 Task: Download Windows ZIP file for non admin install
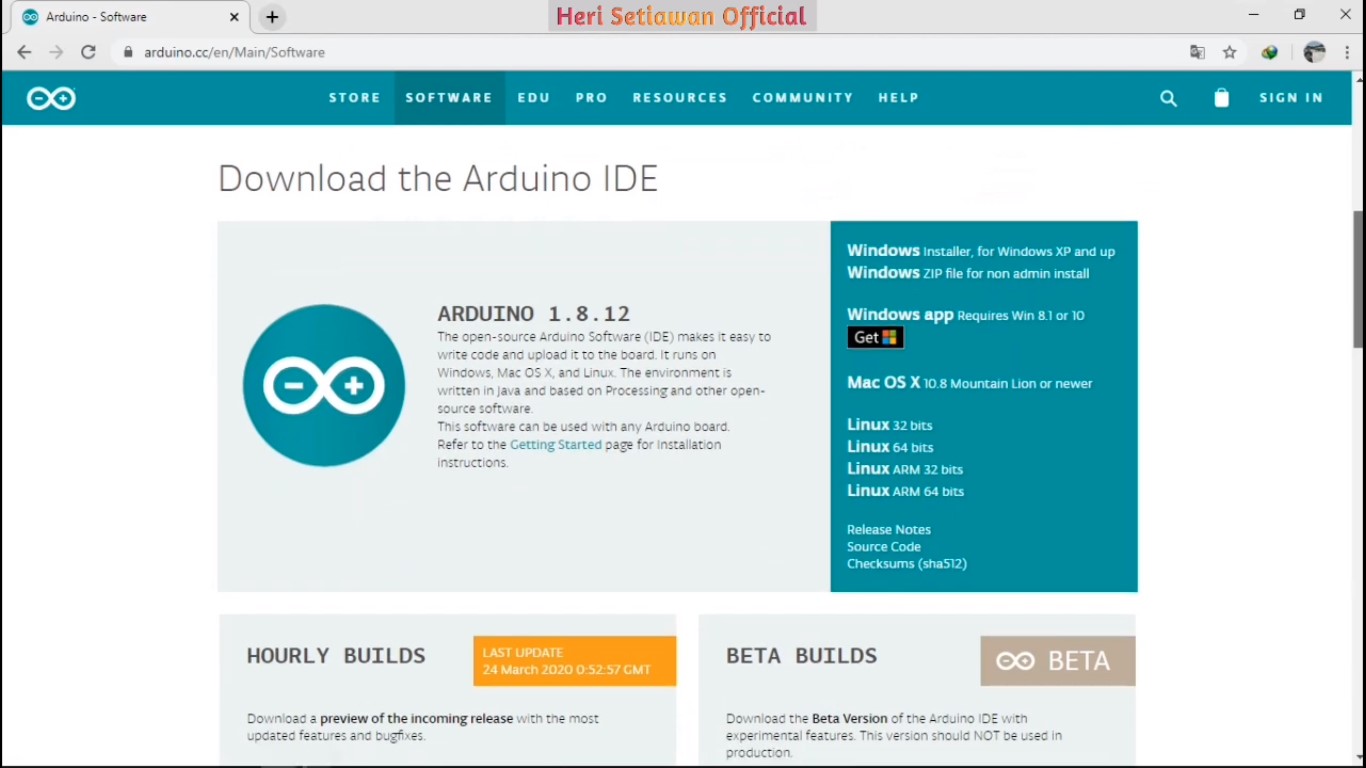pyautogui.click(x=968, y=273)
